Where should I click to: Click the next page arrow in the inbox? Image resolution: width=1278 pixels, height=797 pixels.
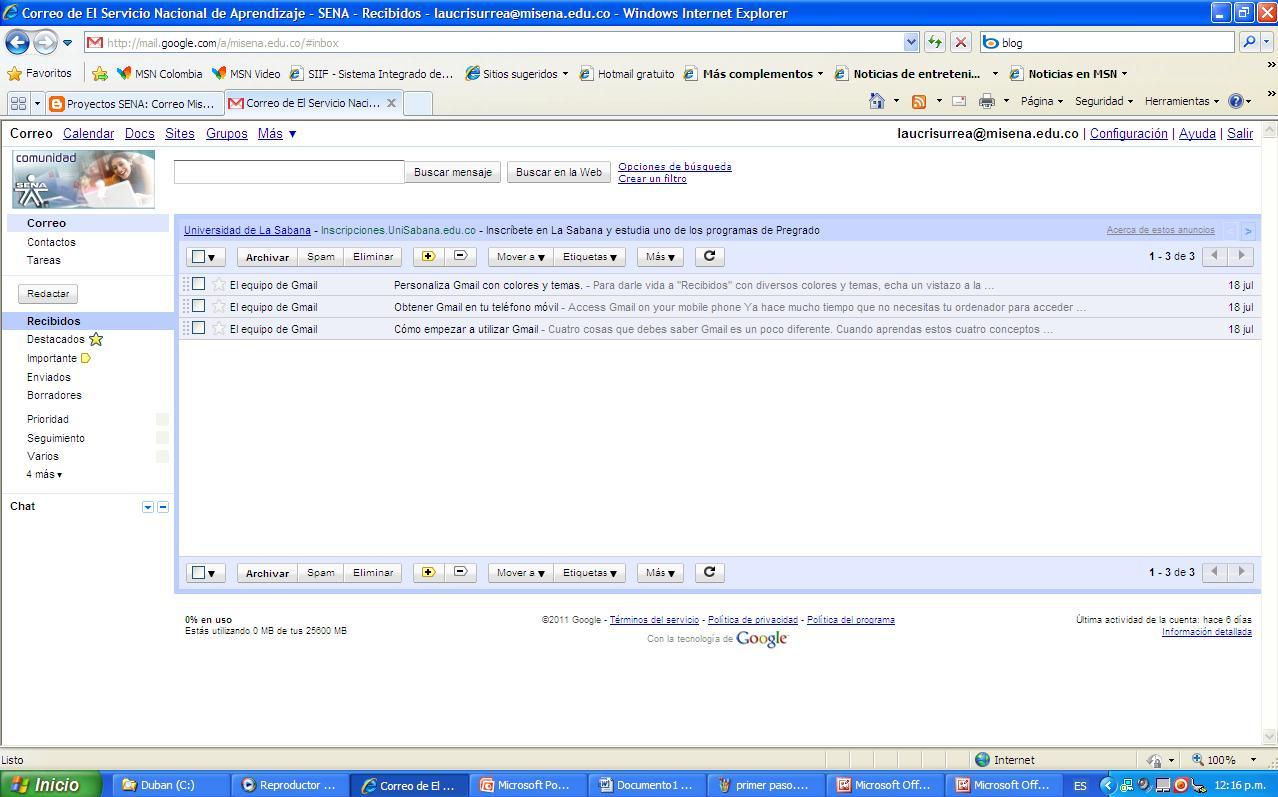(1241, 256)
